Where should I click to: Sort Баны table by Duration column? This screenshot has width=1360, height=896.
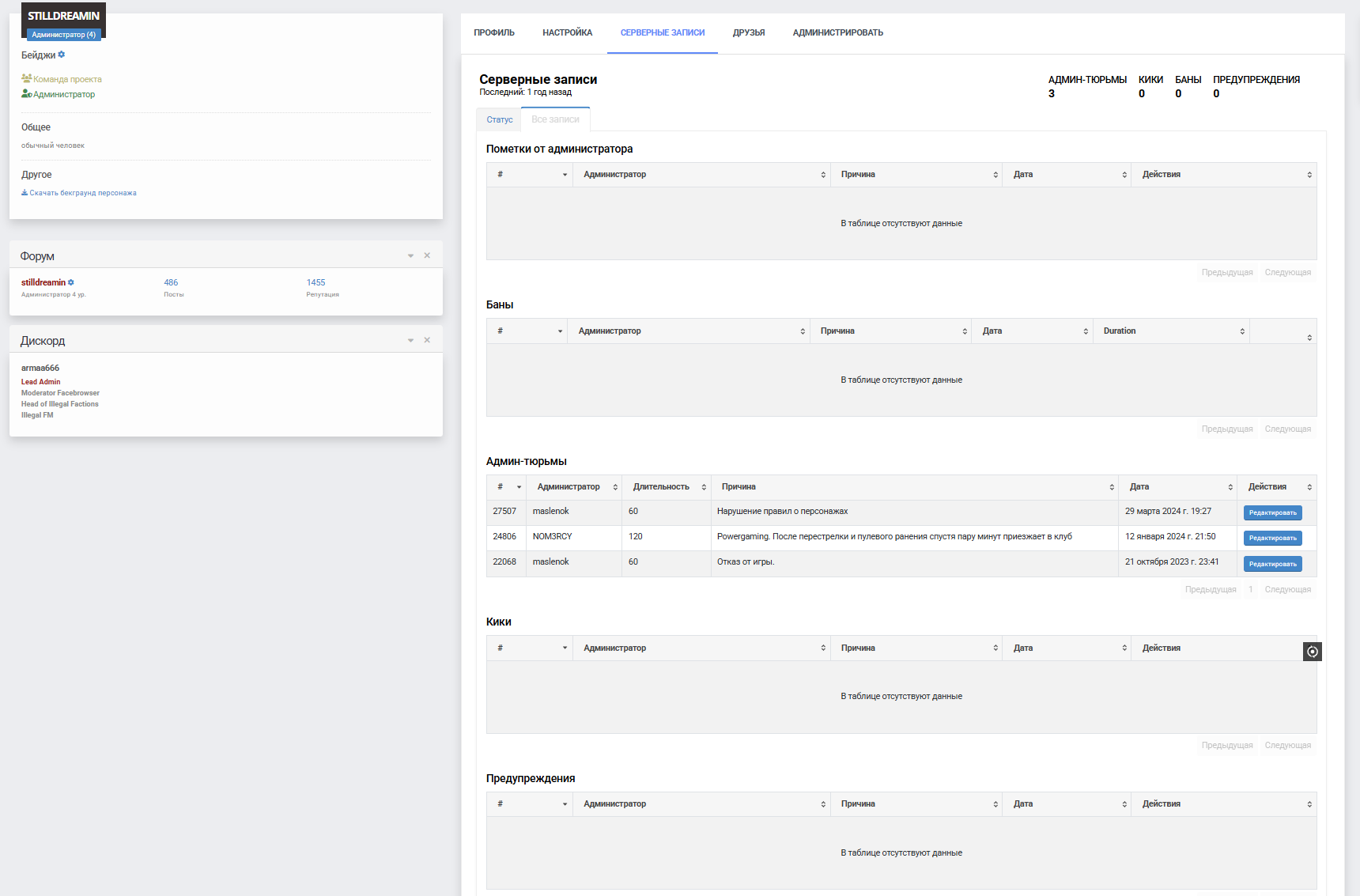click(x=1172, y=331)
